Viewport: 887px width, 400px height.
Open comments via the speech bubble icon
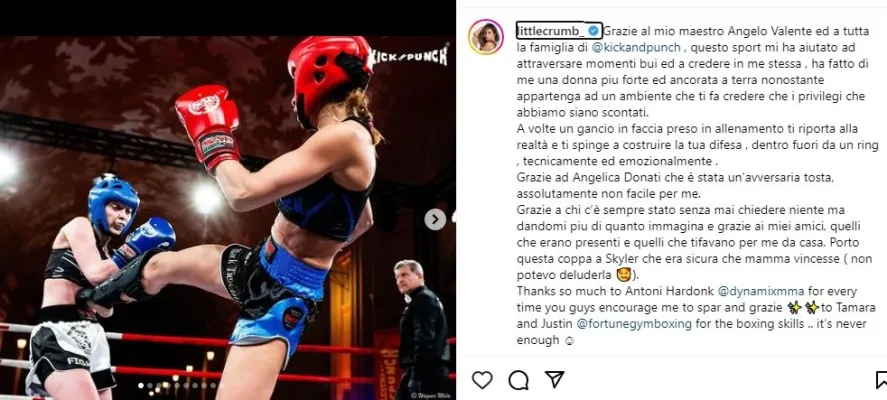[x=518, y=380]
